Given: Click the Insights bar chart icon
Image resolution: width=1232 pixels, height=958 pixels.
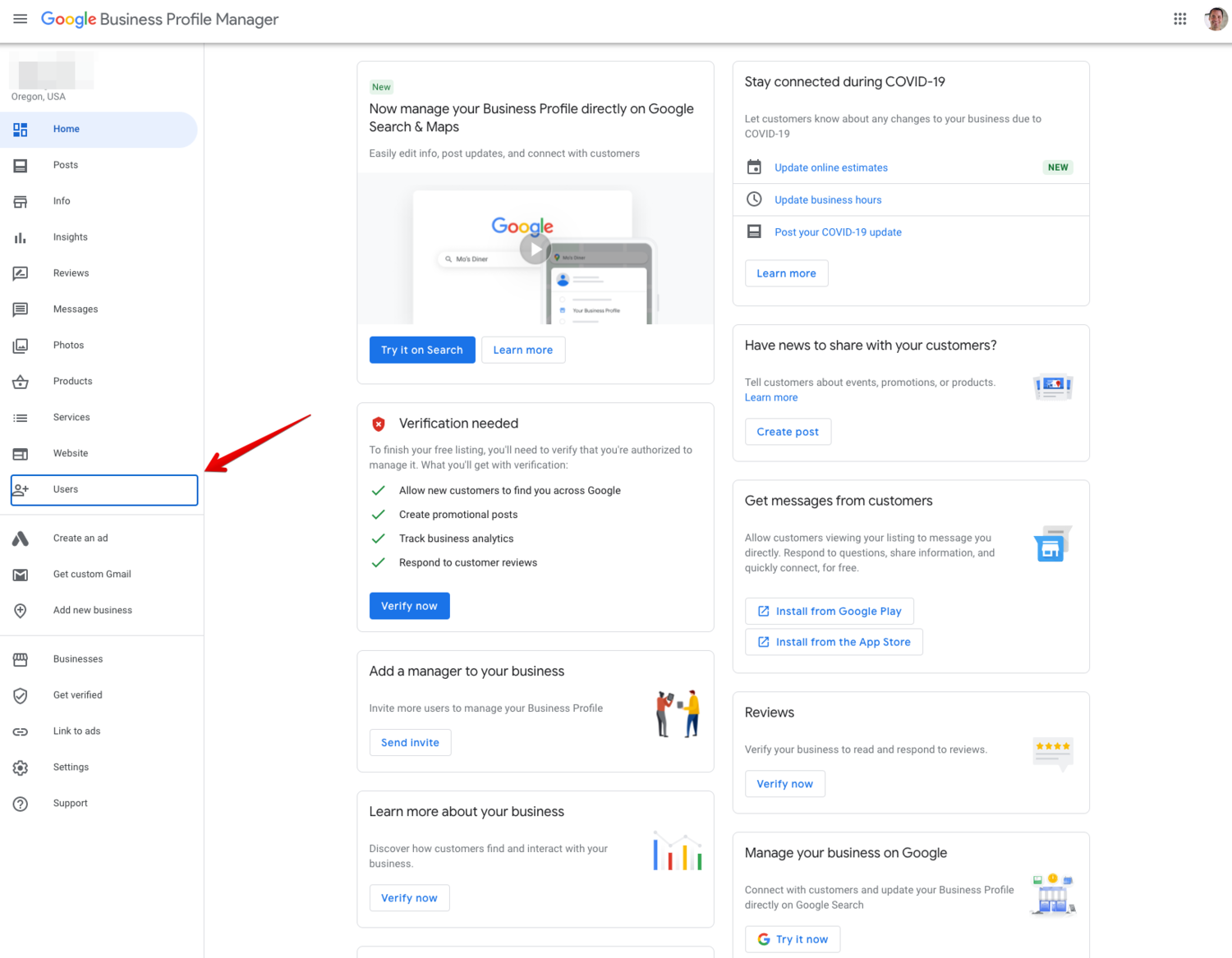Looking at the screenshot, I should tap(21, 237).
